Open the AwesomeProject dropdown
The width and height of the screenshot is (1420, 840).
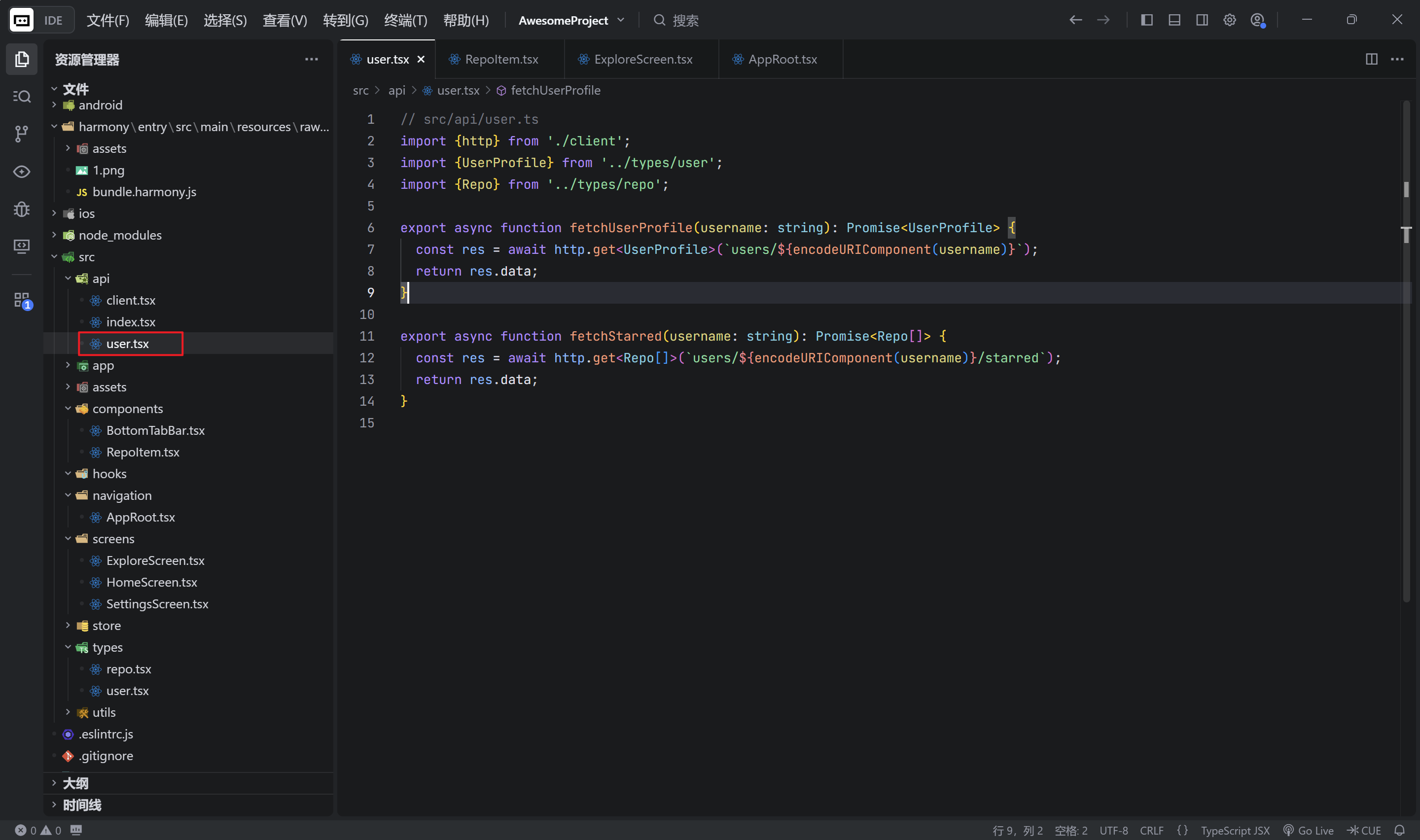pyautogui.click(x=571, y=20)
